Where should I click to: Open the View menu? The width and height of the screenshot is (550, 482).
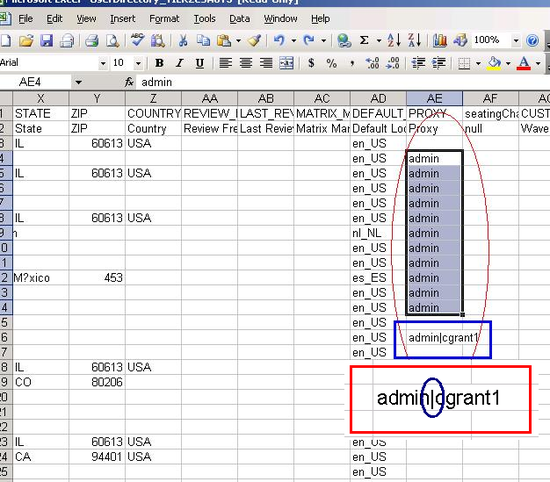[86, 19]
